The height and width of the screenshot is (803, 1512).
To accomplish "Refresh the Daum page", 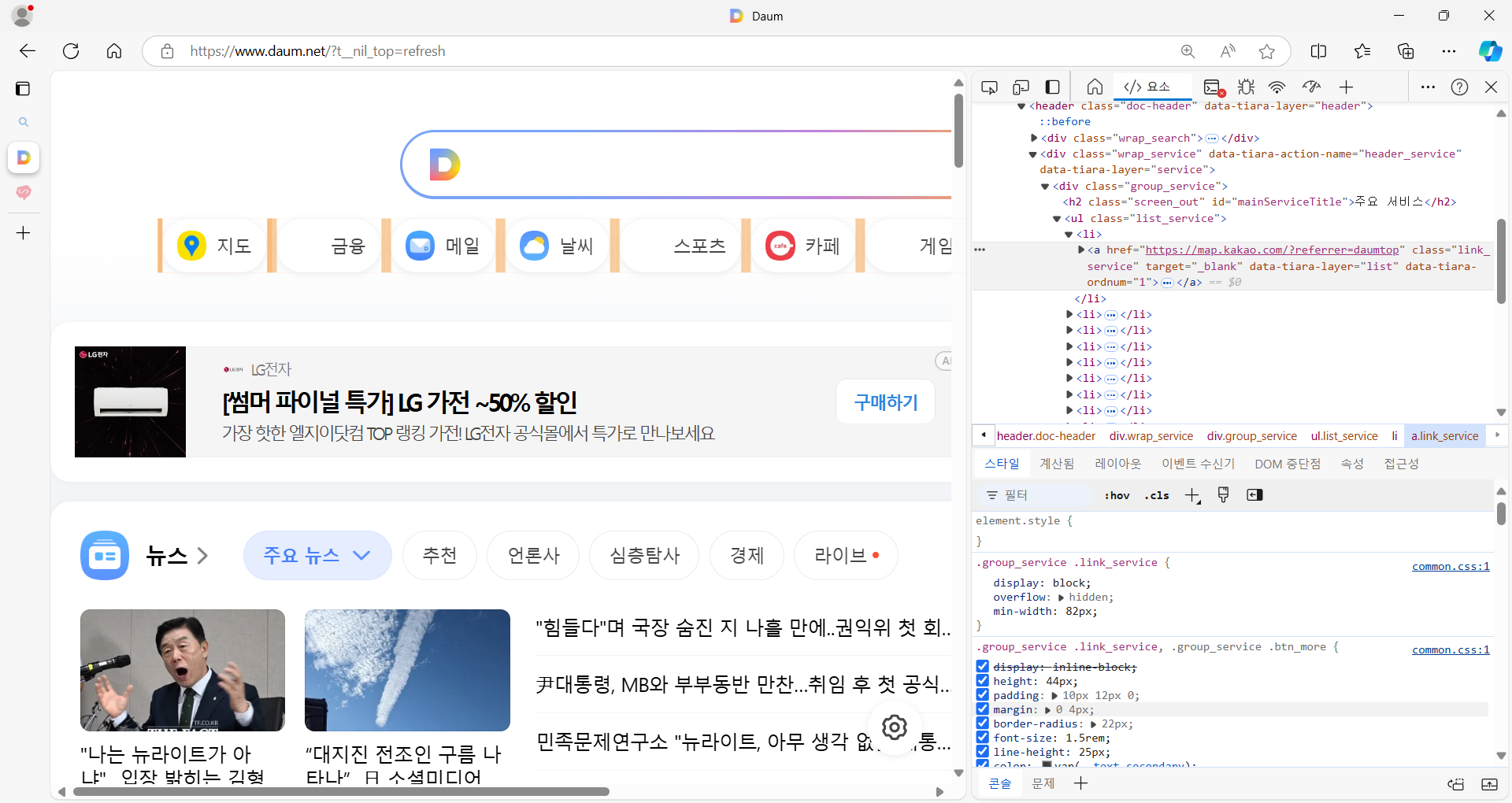I will point(71,51).
